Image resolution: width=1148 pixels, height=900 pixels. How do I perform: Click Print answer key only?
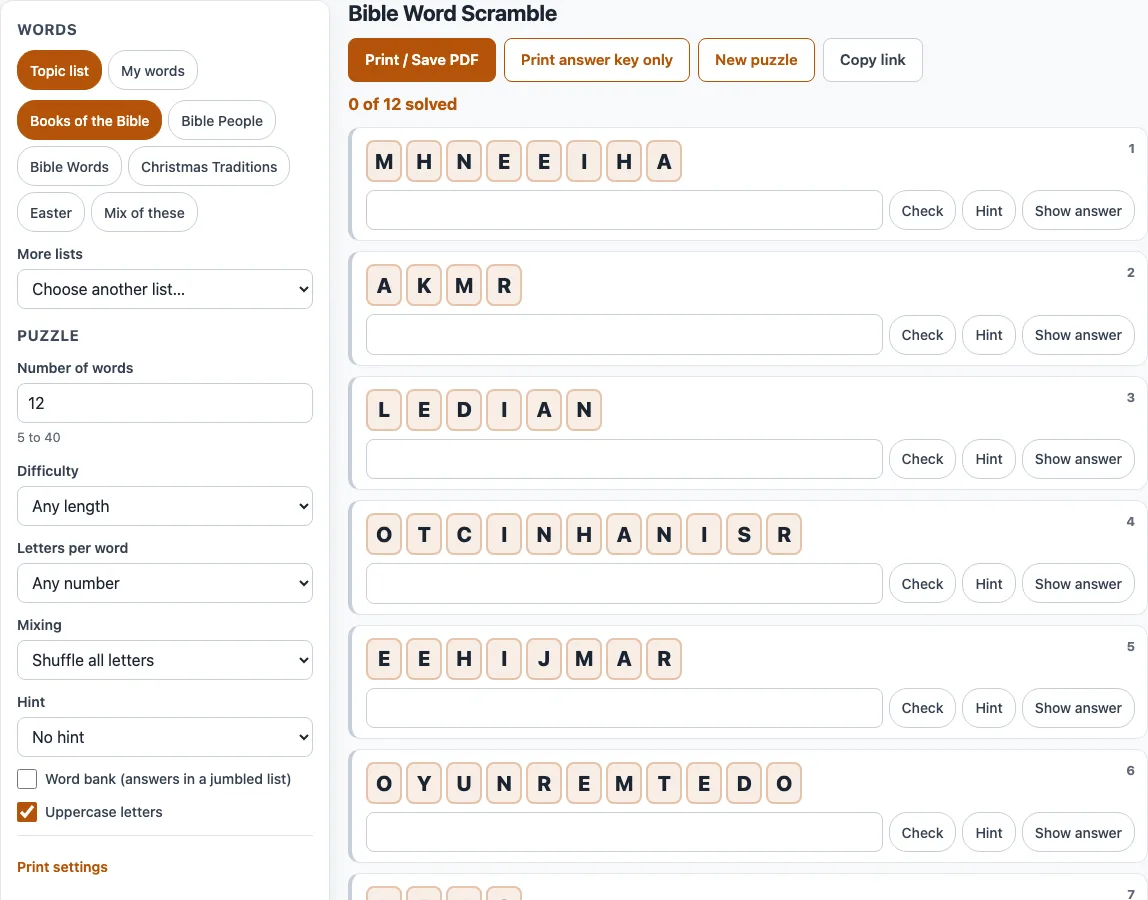(x=597, y=60)
